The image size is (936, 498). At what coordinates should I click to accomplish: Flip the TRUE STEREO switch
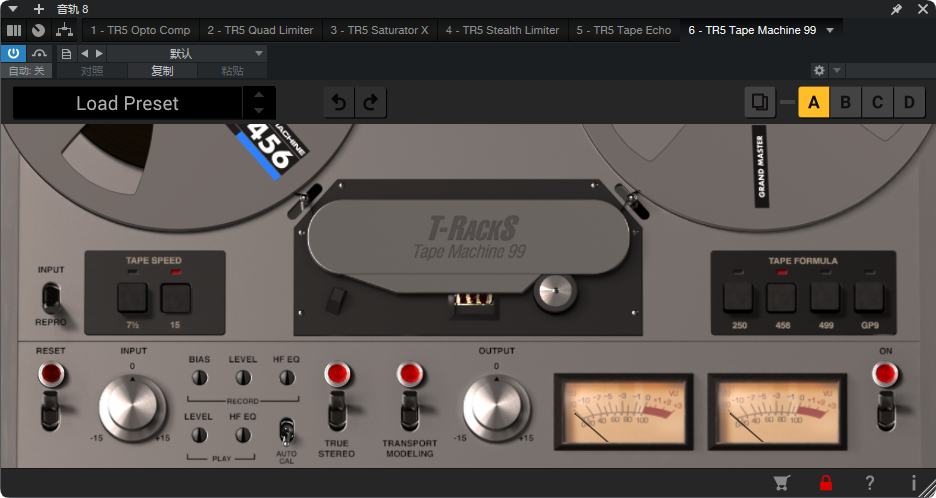pyautogui.click(x=337, y=410)
